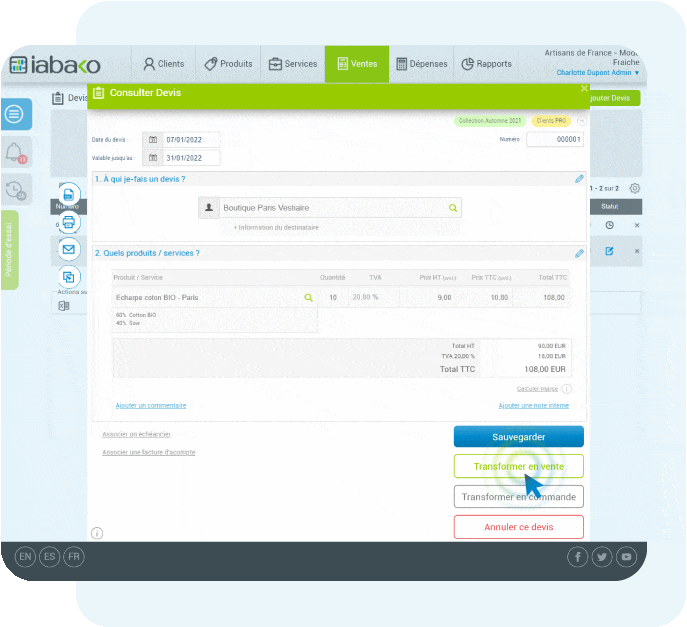Click Calculer marge link
687x627 pixels.
coord(537,389)
